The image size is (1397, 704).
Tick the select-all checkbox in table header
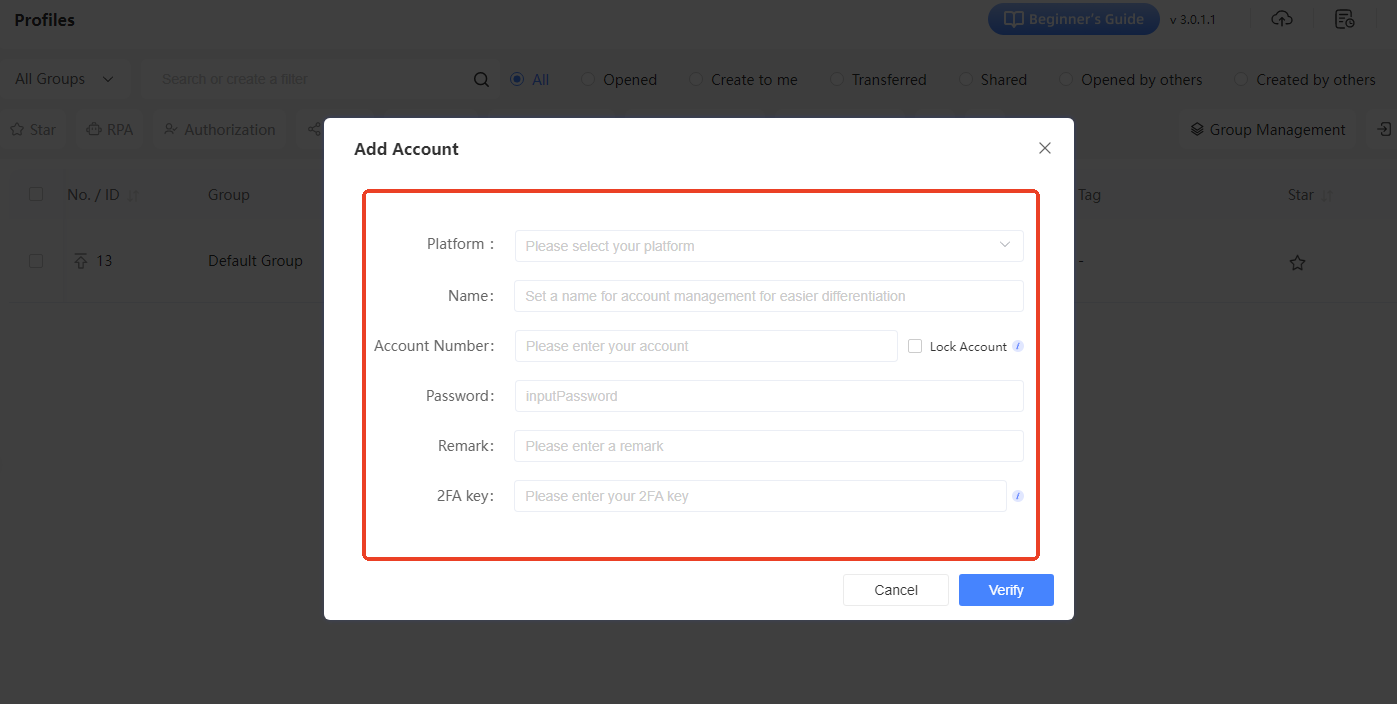click(36, 195)
